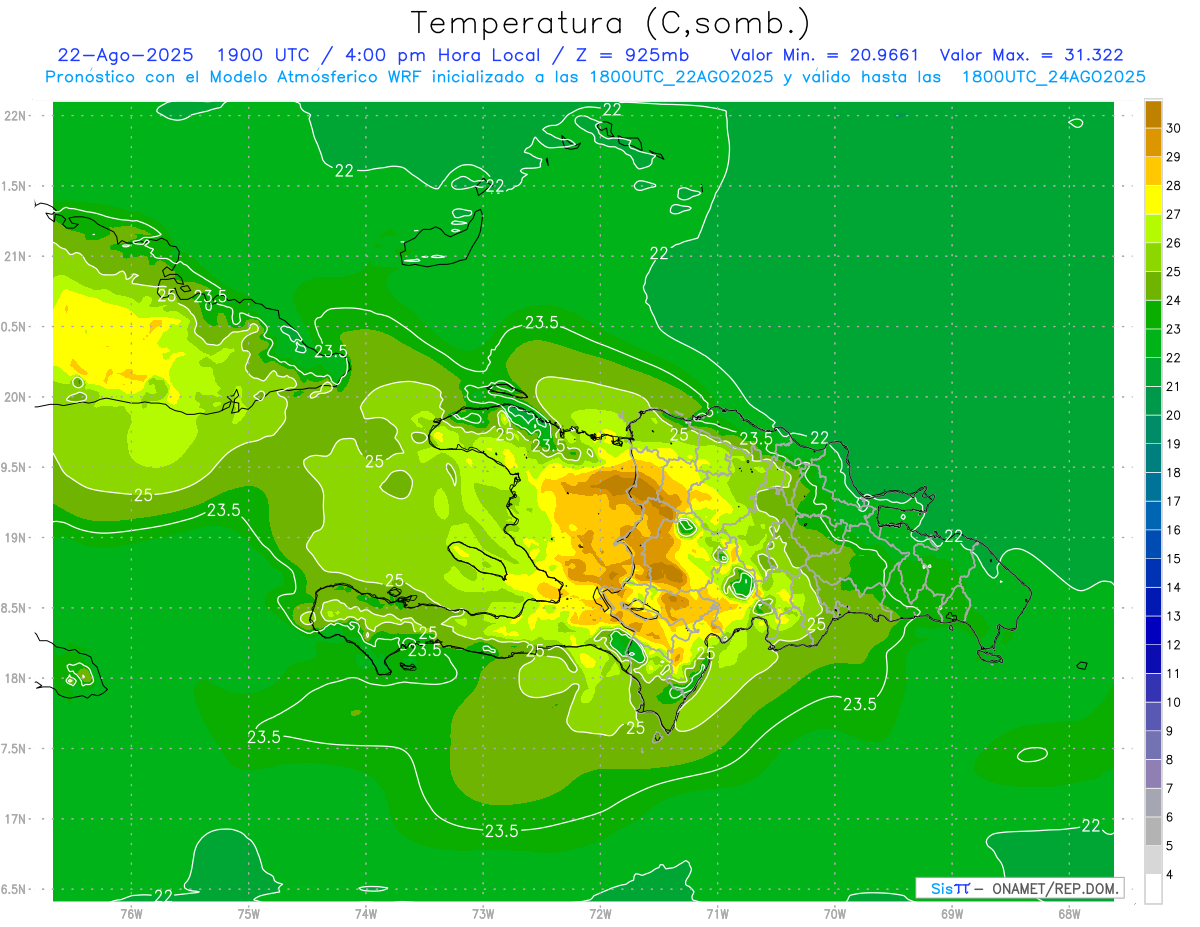Click the "72W" longitude axis label
Viewport: 1200px width, 927px height.
click(600, 913)
